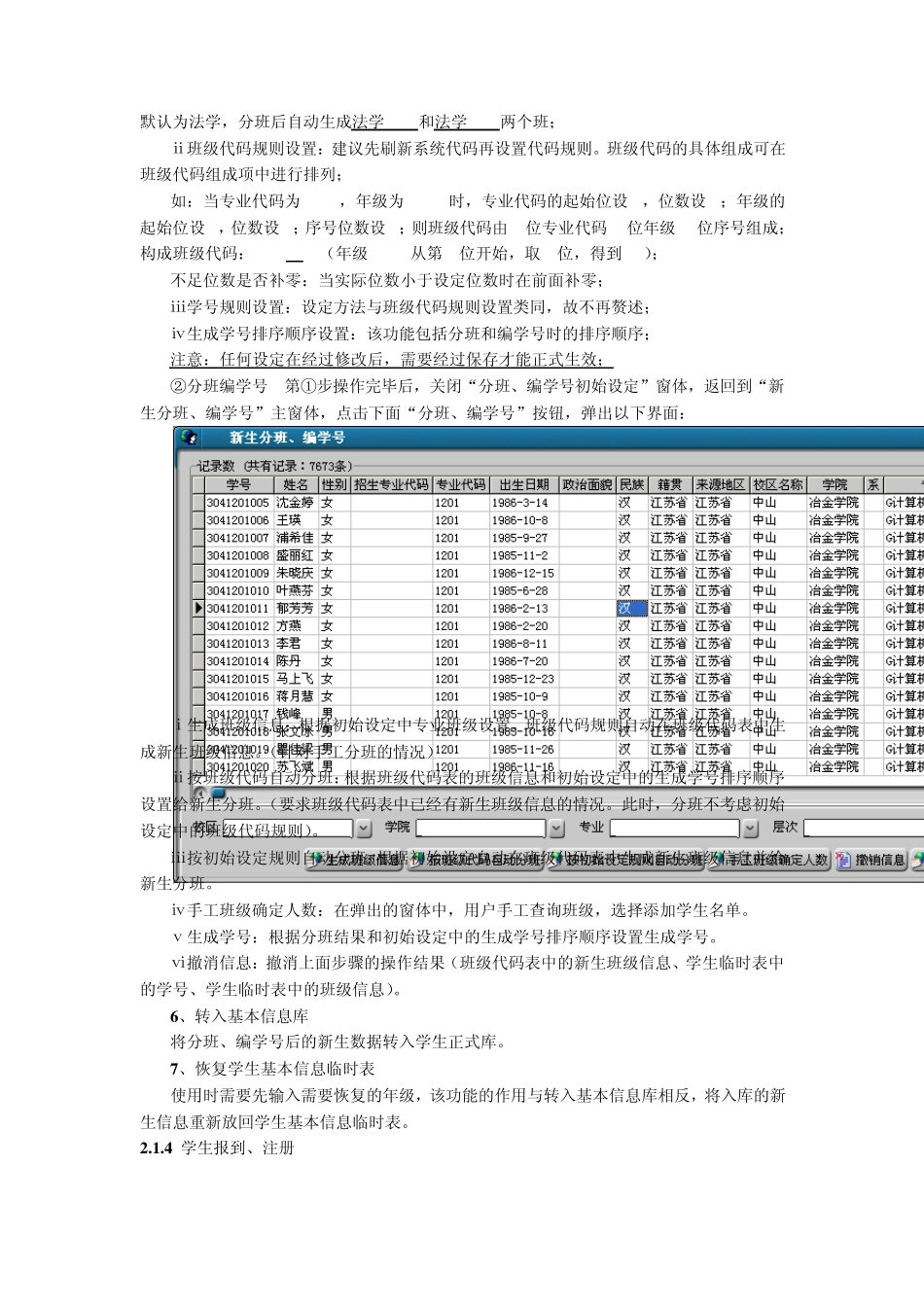Click the document heading 7、恢复学生基本信息临时表

pos(272,1068)
